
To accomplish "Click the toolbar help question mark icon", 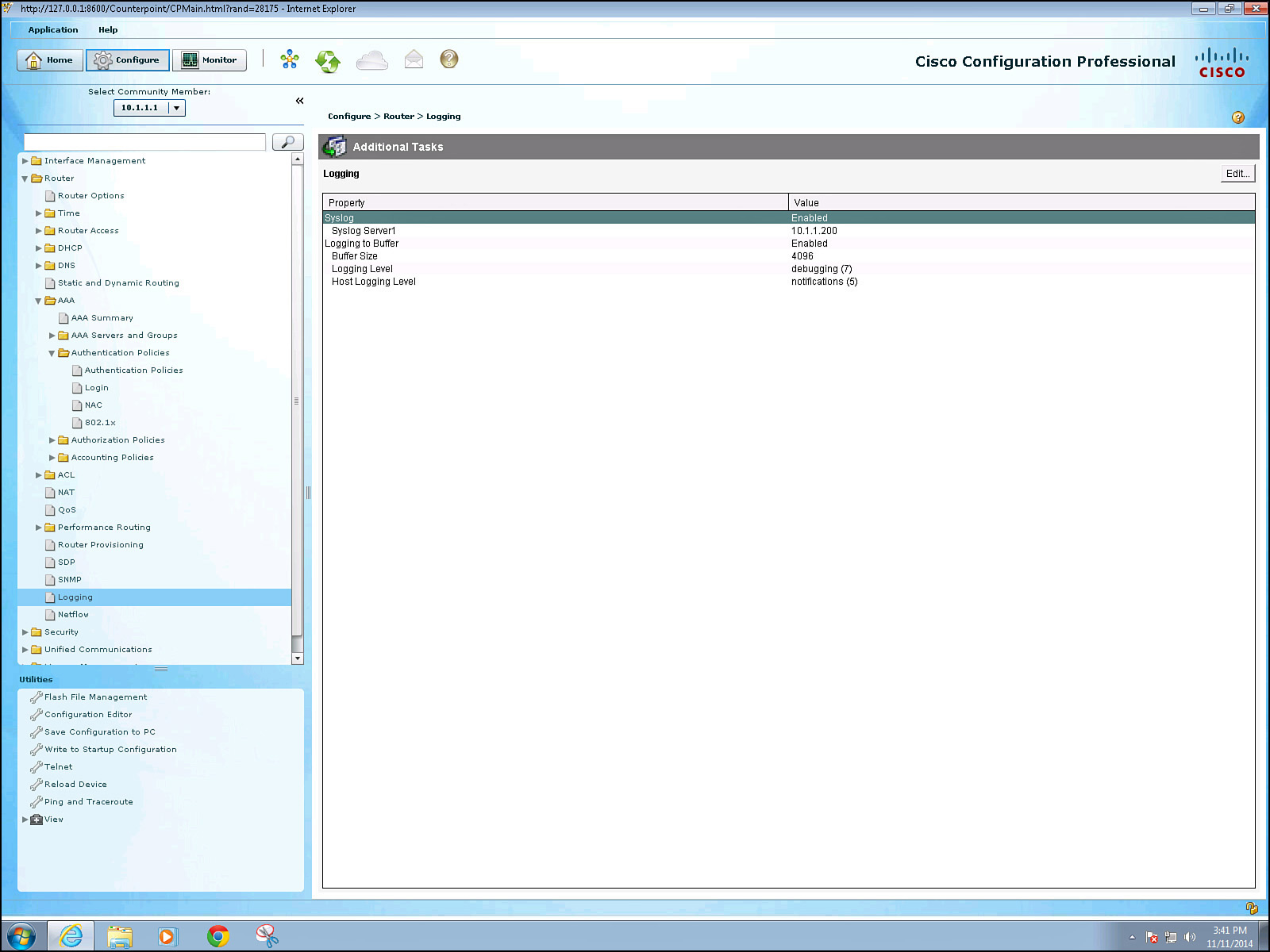I will point(449,59).
